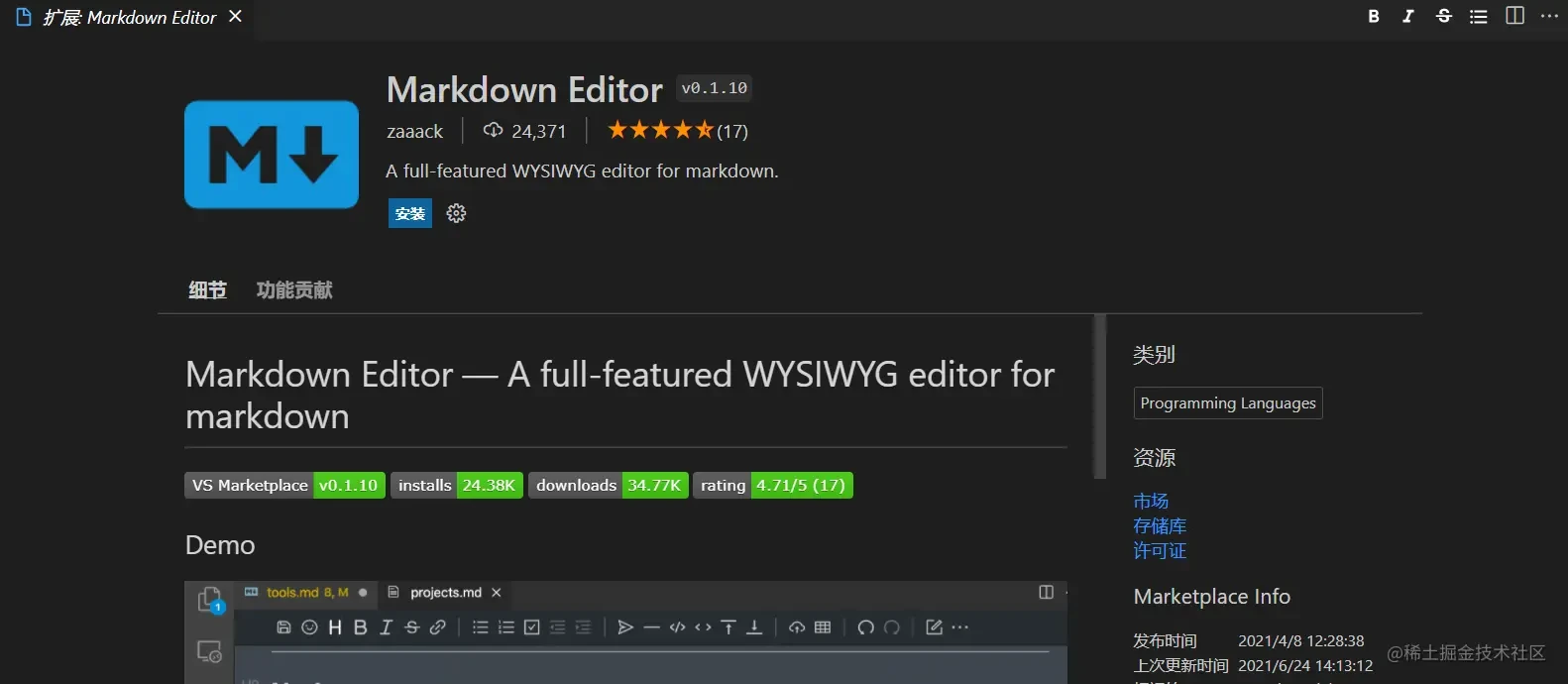Click the table icon in demo toolbar

coord(823,627)
